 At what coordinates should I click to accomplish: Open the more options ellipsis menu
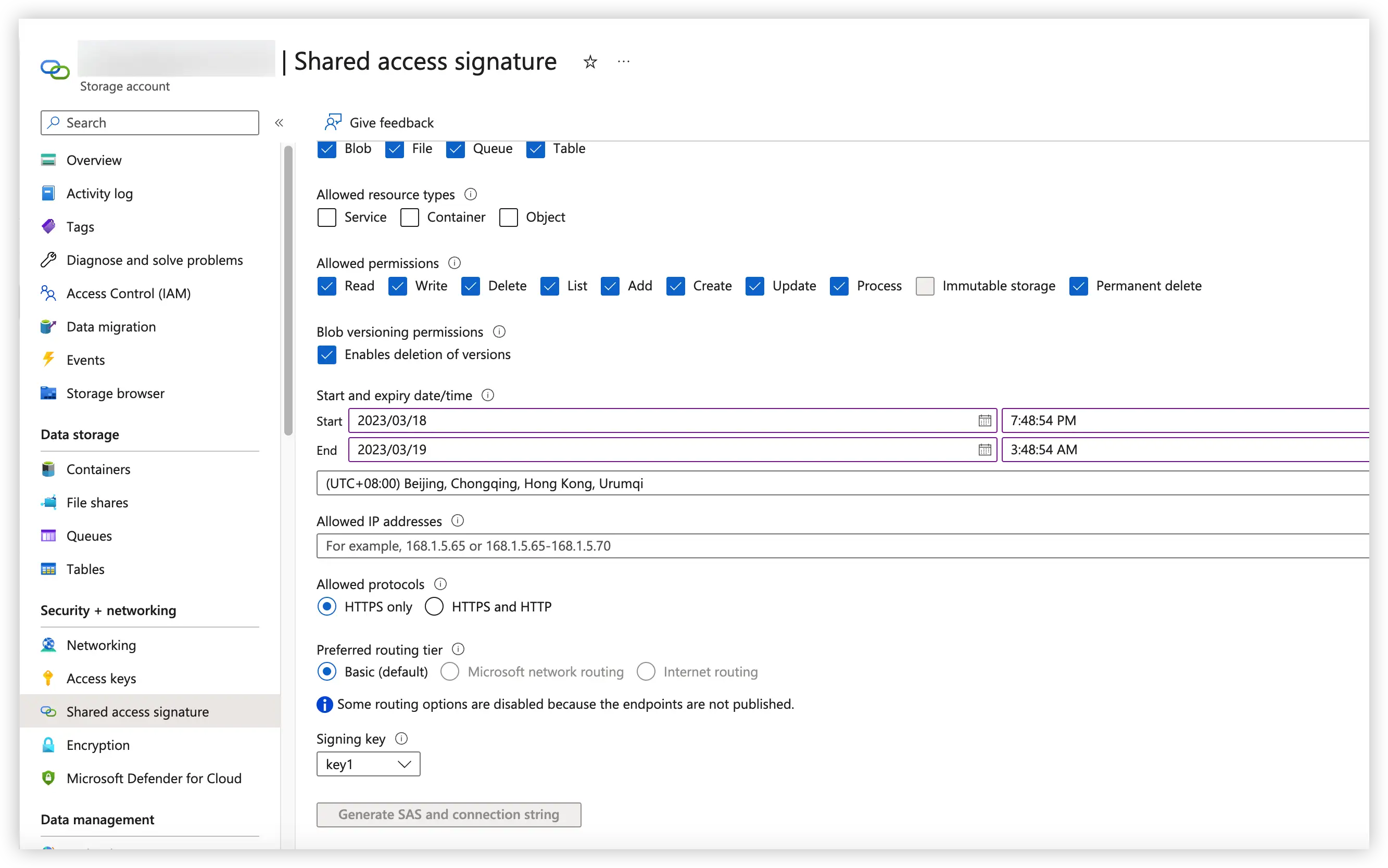(x=624, y=61)
